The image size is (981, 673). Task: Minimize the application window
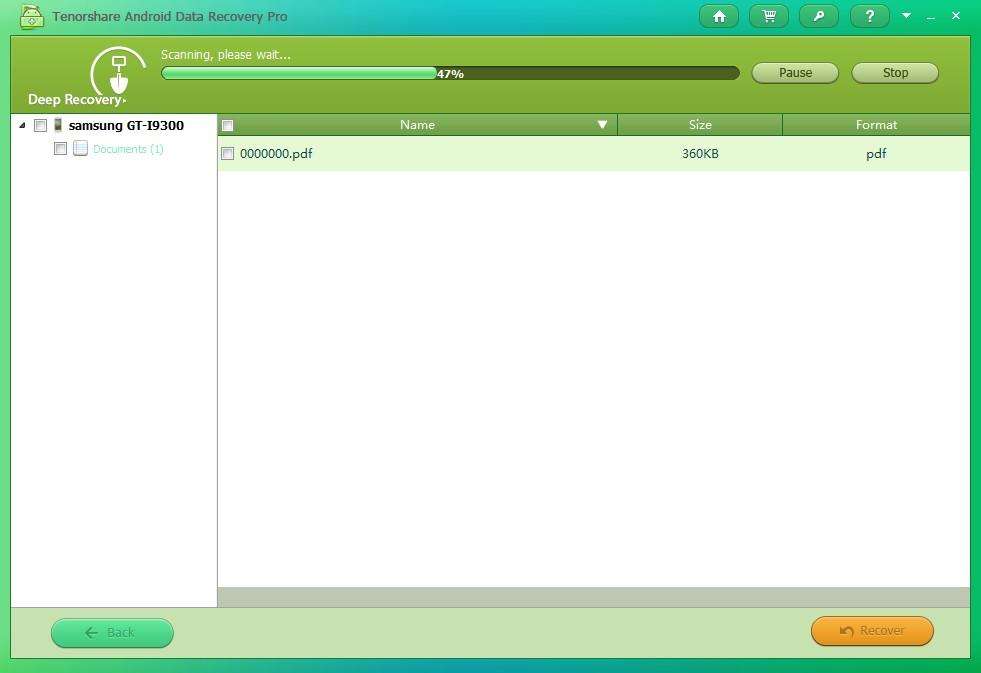(931, 17)
